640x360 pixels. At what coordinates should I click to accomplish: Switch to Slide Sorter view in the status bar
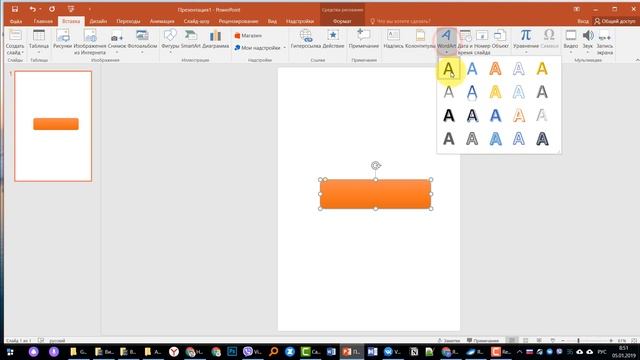point(525,340)
